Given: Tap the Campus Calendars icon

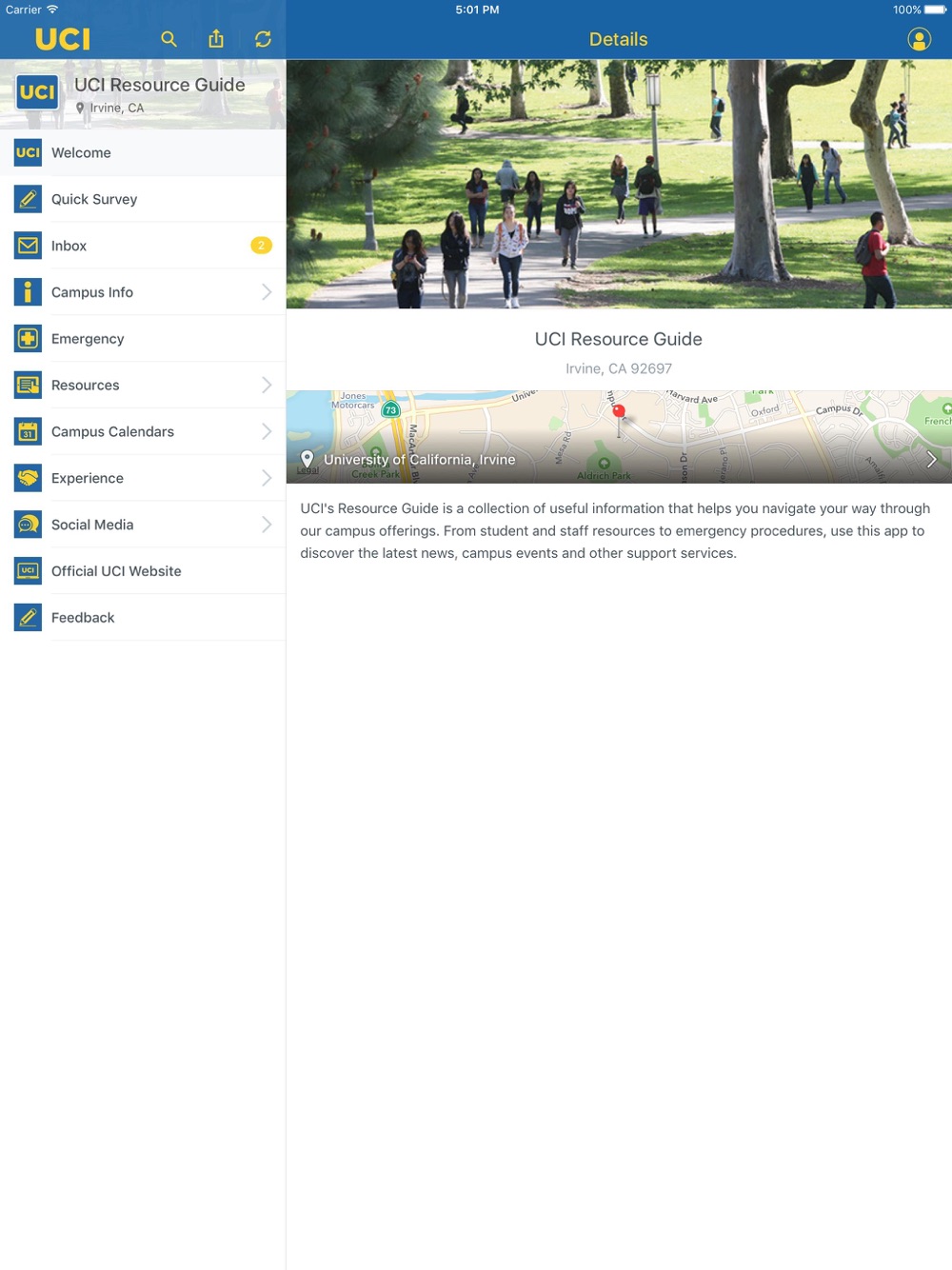Looking at the screenshot, I should point(29,432).
